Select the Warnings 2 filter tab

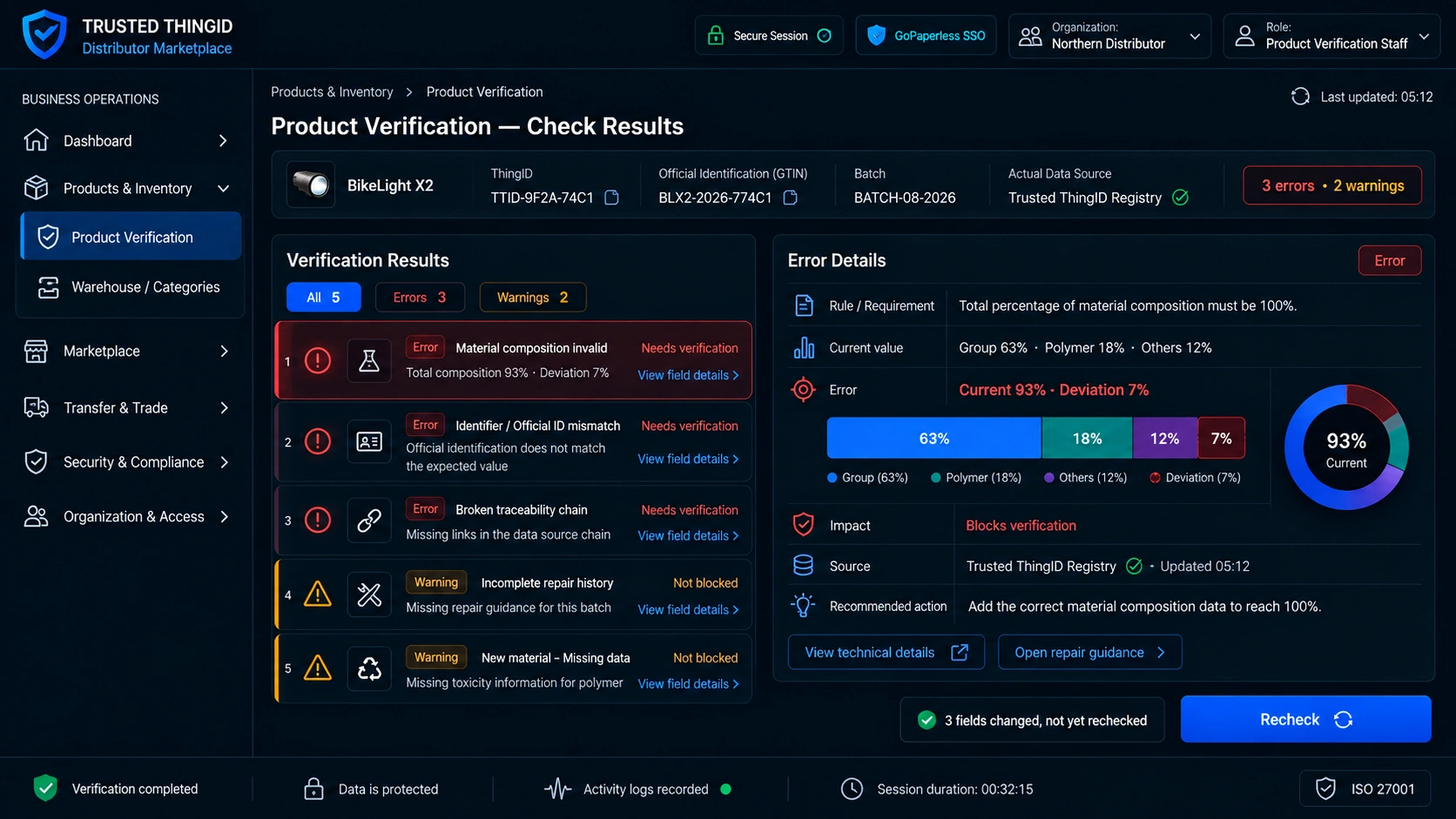(x=532, y=297)
